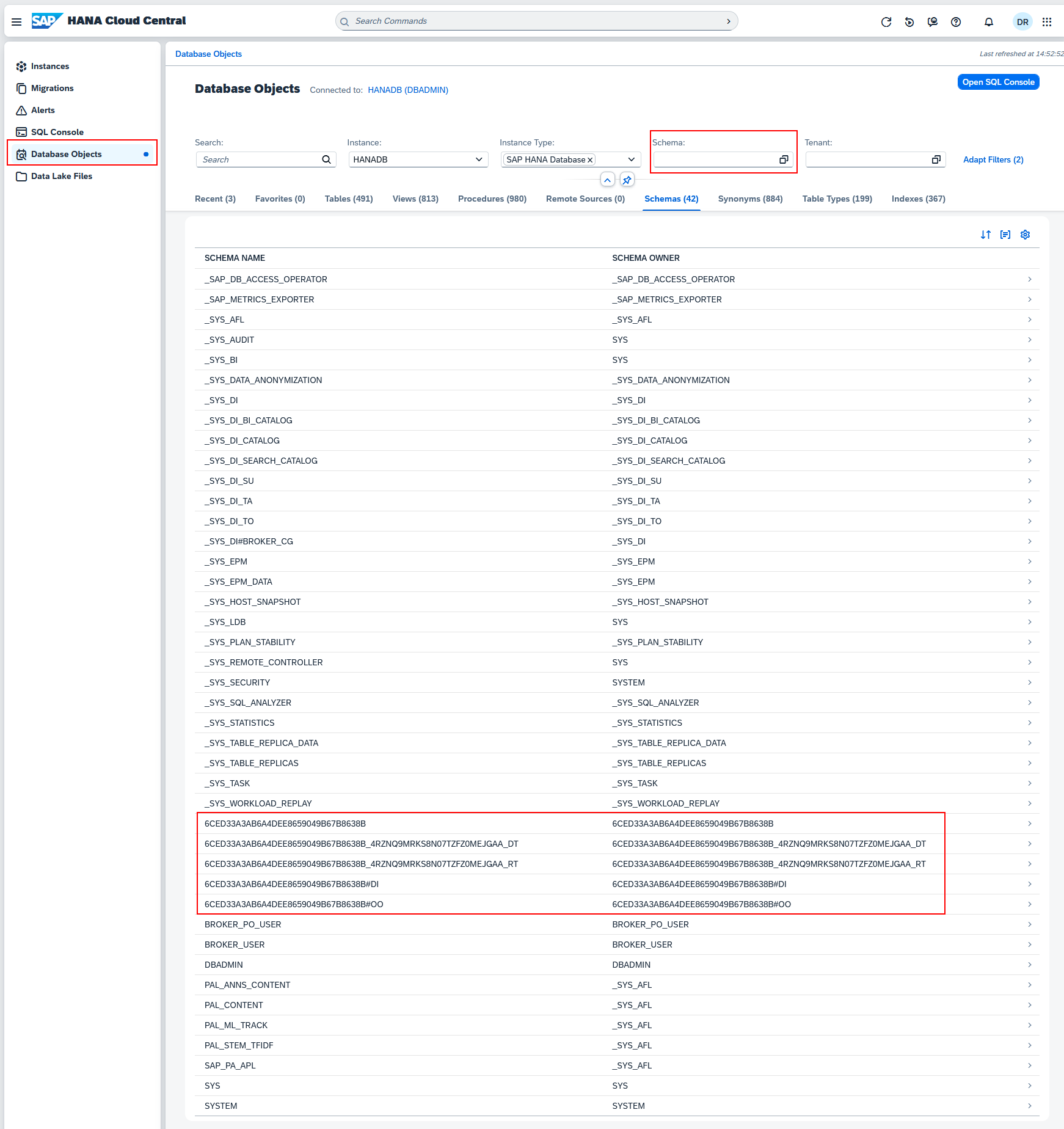Go to Migrations in the sidebar
Image resolution: width=1064 pixels, height=1129 pixels.
[82, 88]
